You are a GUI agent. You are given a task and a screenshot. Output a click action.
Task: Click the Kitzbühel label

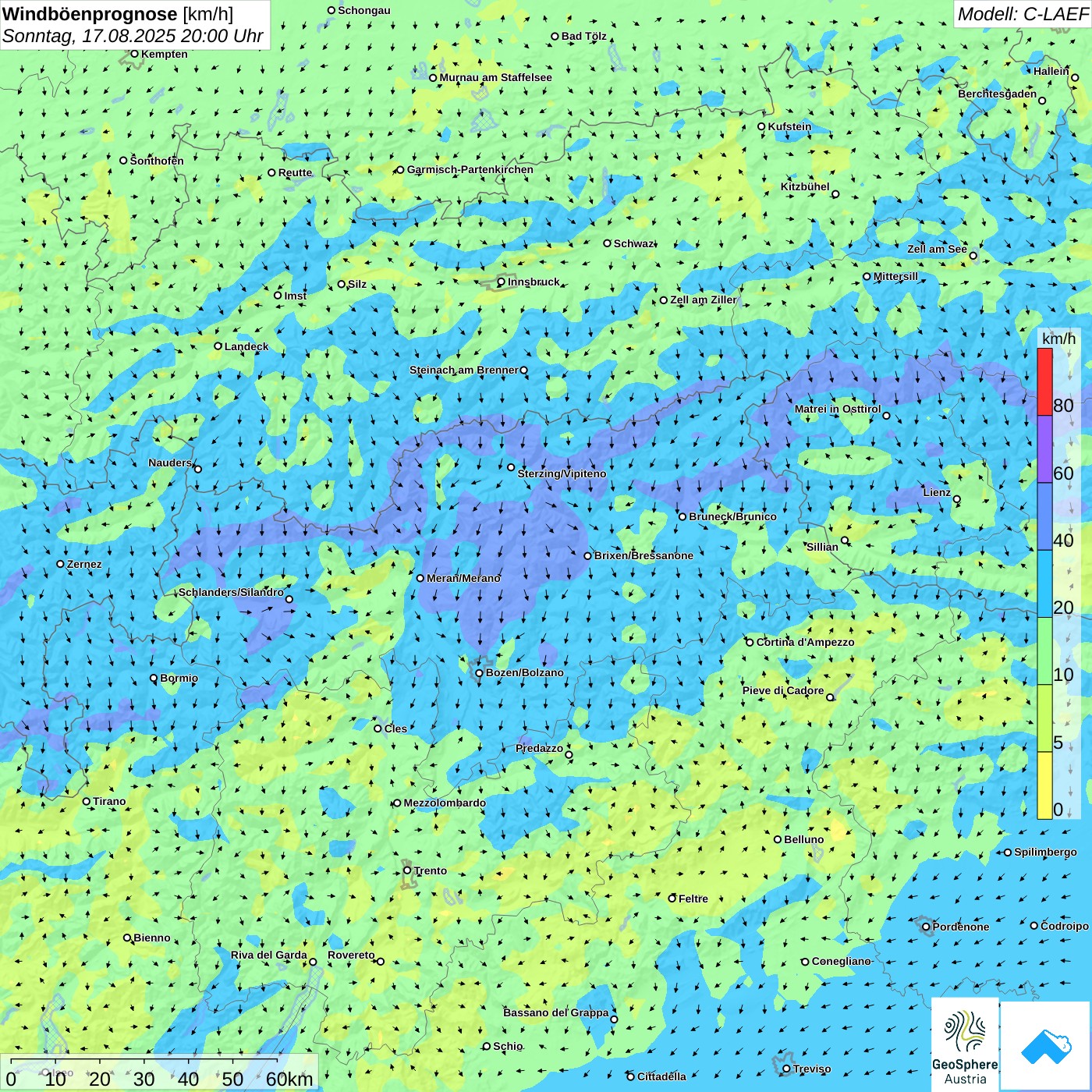(805, 186)
